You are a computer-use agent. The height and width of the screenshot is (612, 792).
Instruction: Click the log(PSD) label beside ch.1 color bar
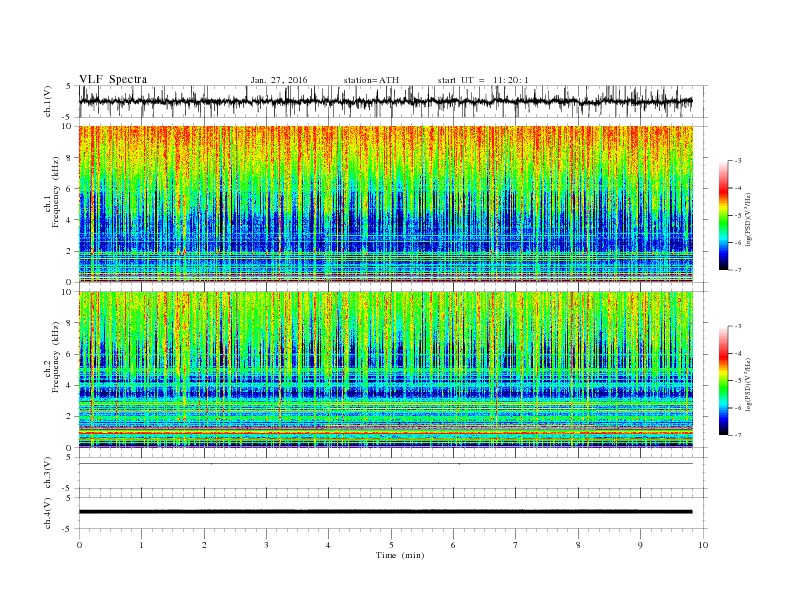(749, 219)
